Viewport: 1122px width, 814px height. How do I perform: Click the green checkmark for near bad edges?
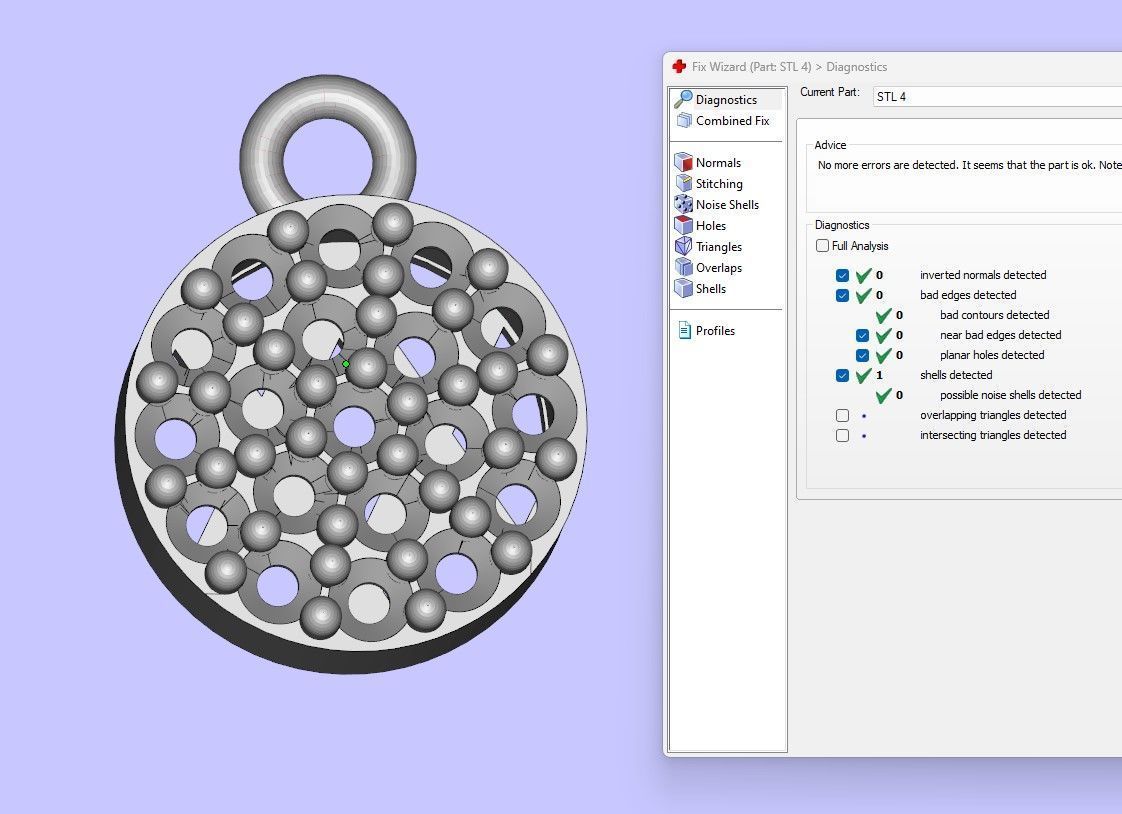tap(884, 335)
